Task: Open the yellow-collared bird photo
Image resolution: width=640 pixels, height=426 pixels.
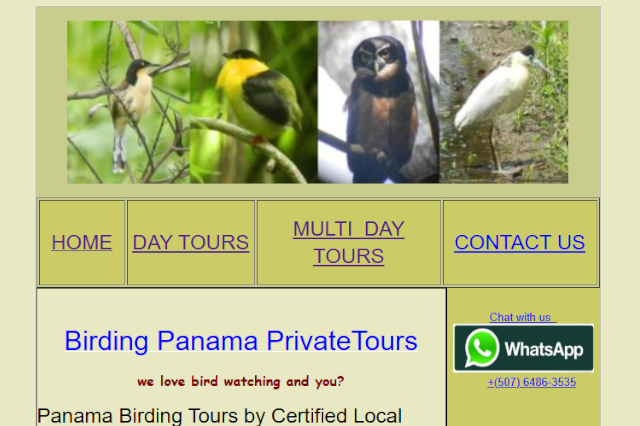Action: click(253, 102)
